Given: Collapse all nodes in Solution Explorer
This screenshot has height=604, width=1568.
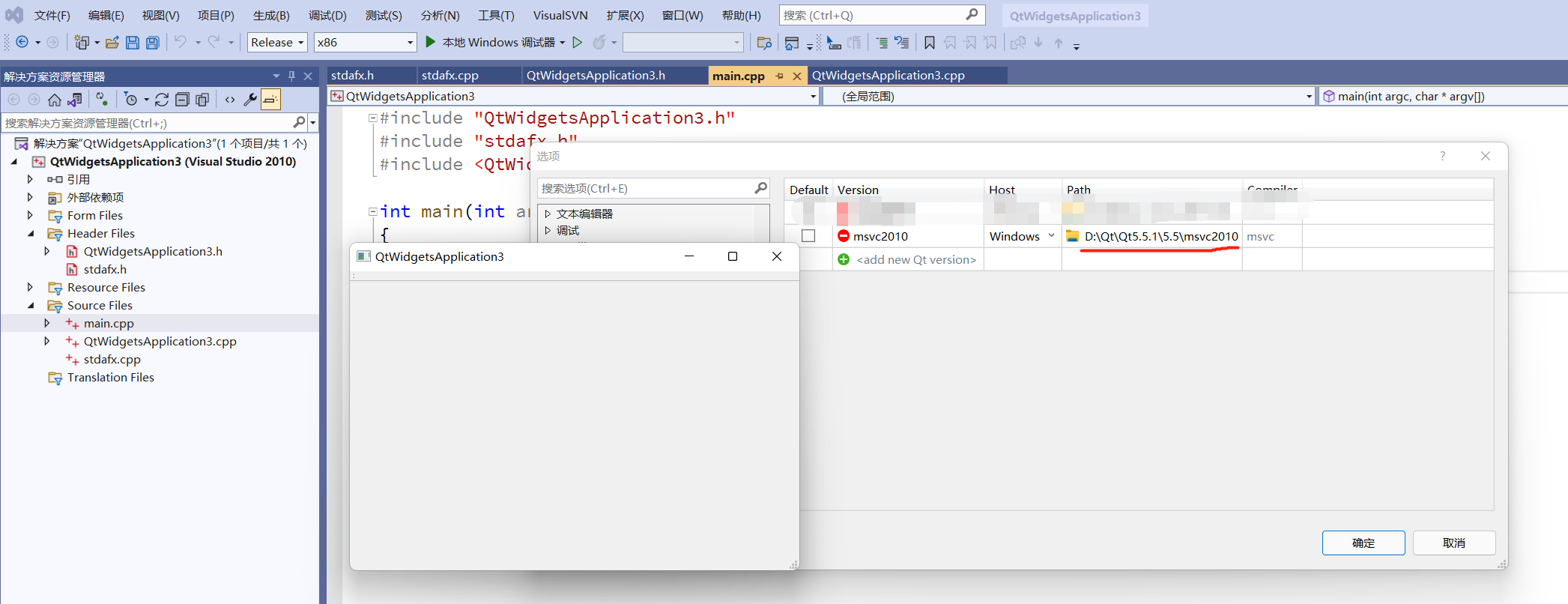Looking at the screenshot, I should click(182, 100).
